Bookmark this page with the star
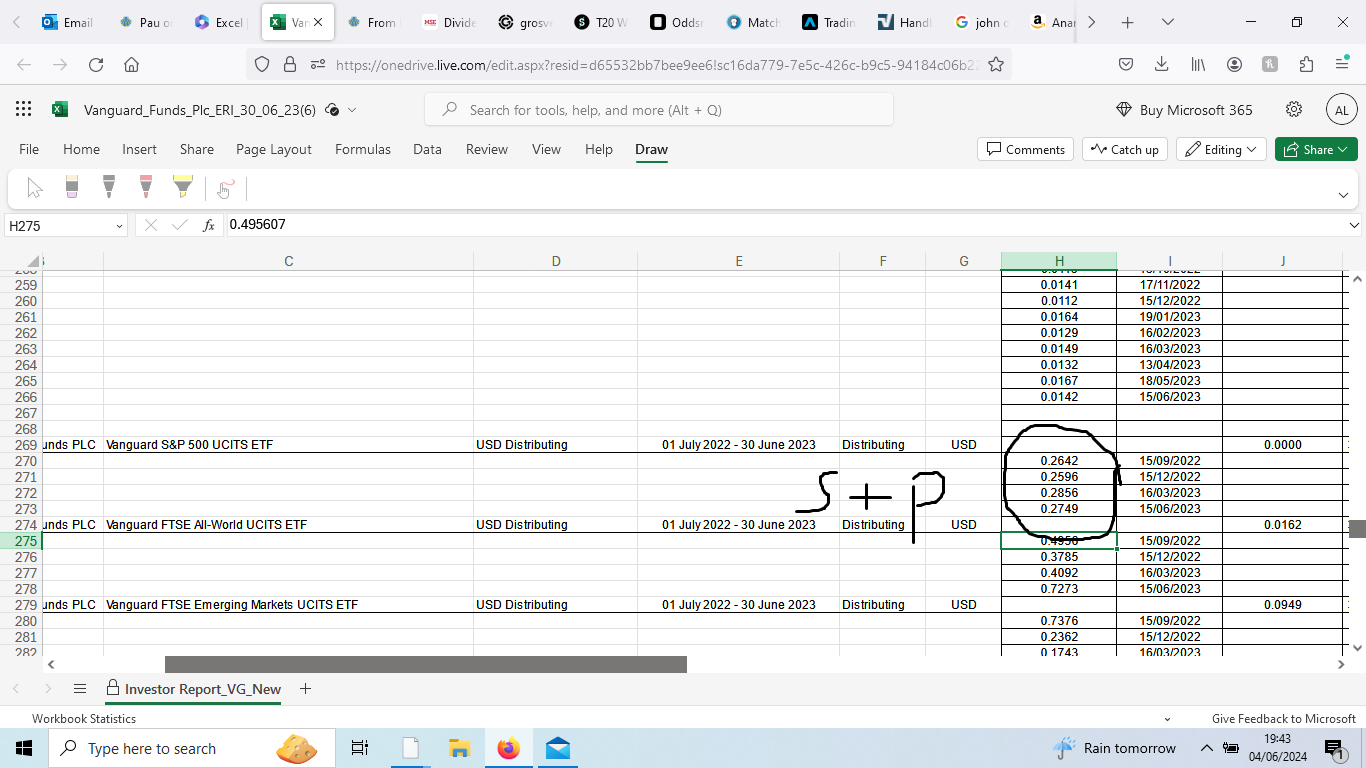This screenshot has width=1366, height=768. click(996, 64)
